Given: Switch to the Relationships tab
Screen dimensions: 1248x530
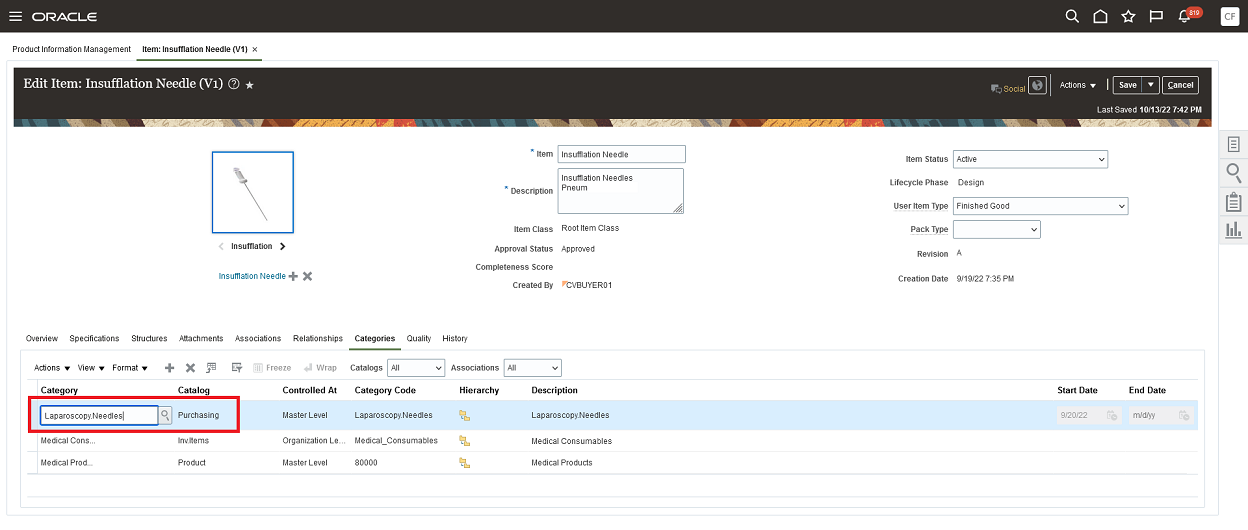Looking at the screenshot, I should click(318, 338).
